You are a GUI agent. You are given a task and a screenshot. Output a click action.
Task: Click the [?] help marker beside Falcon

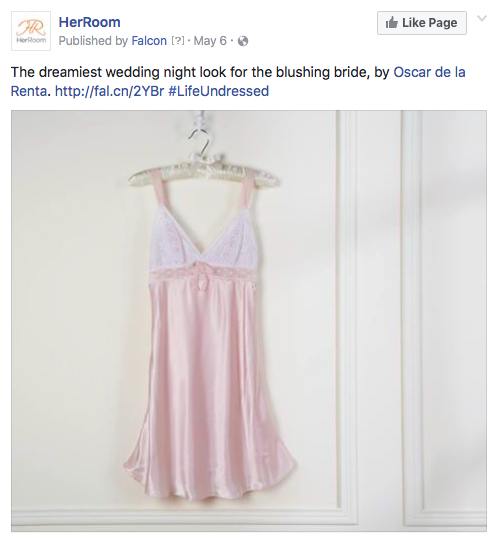[178, 41]
